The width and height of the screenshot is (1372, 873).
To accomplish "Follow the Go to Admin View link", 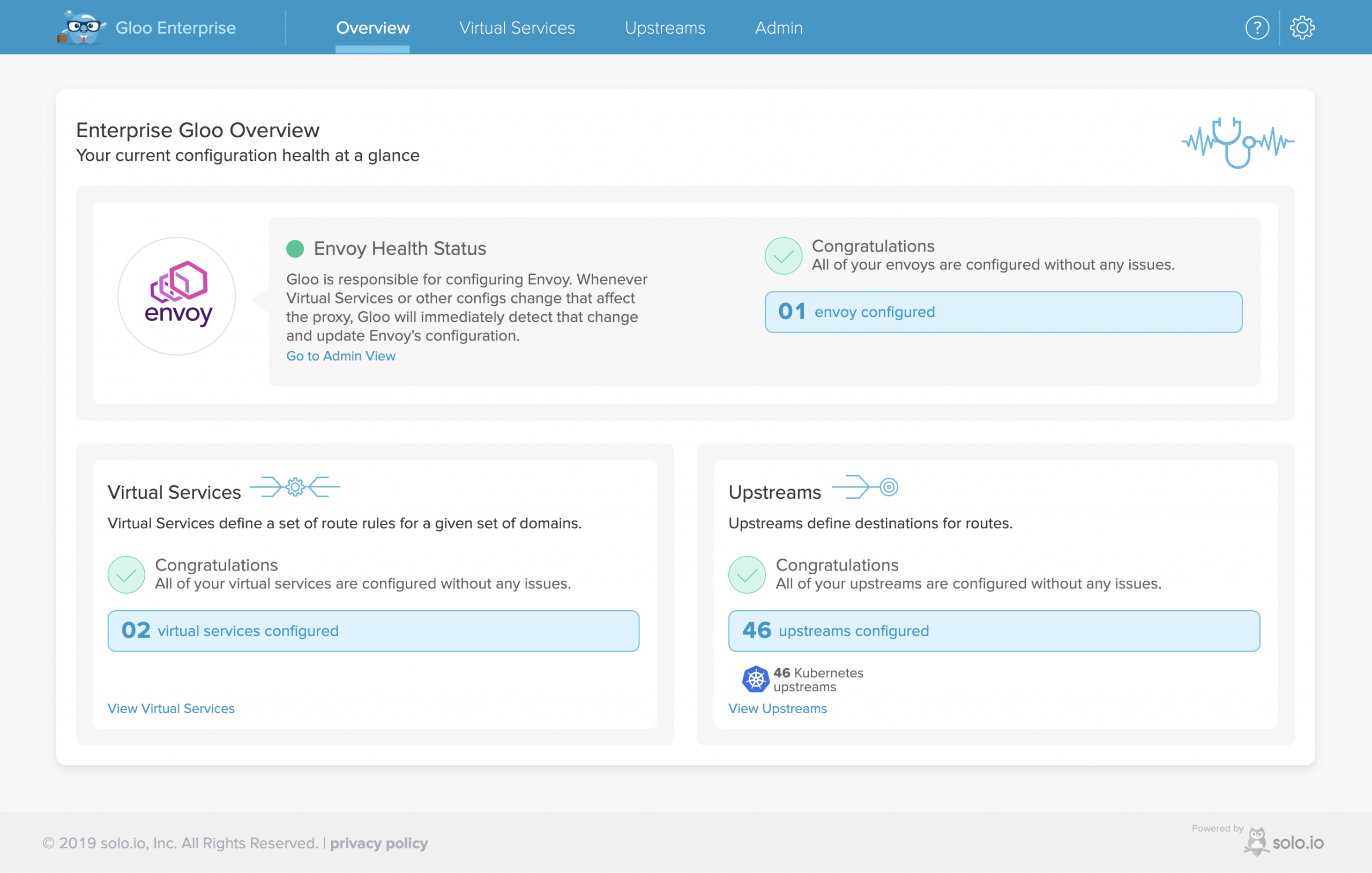I will pos(340,356).
